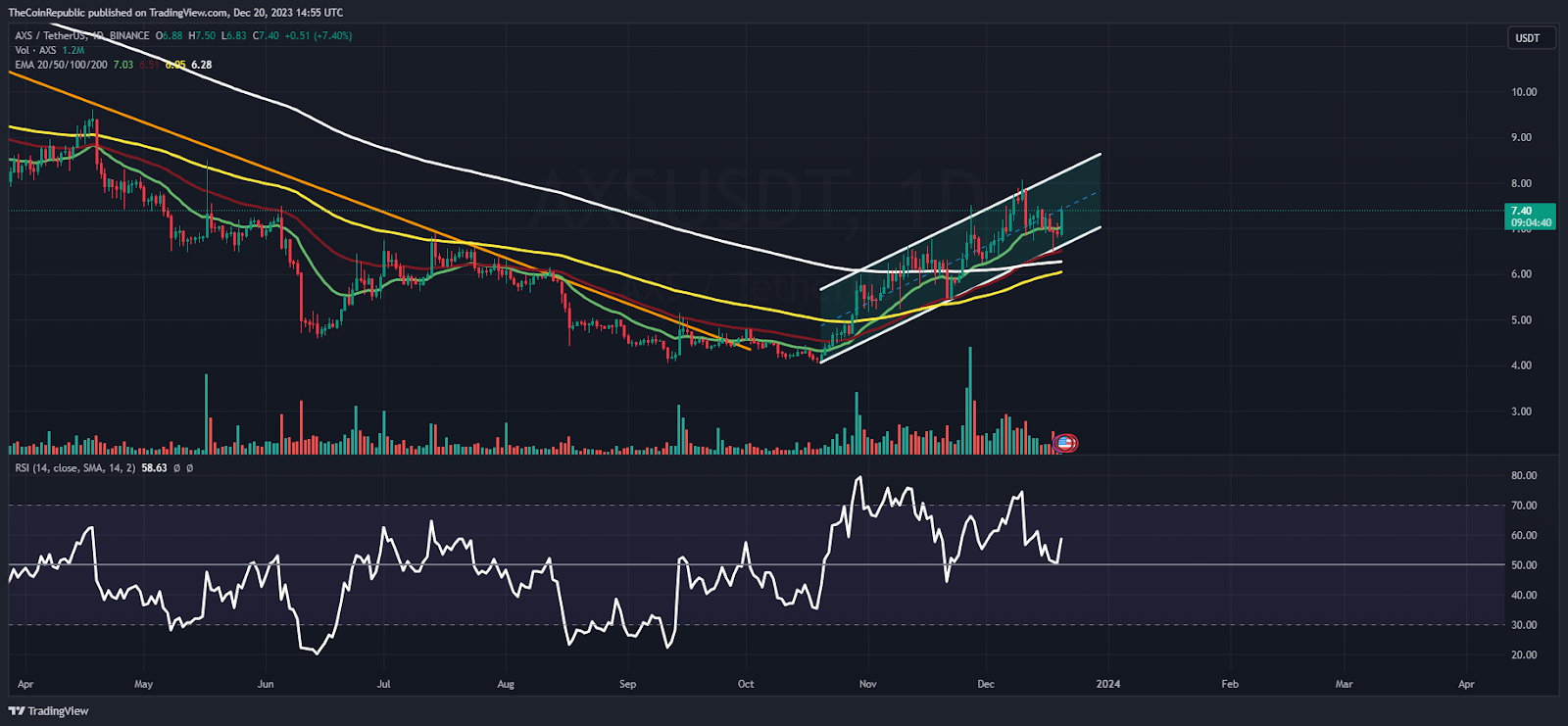This screenshot has width=1568, height=726.
Task: Click the green EMA value 7.03
Action: click(123, 65)
